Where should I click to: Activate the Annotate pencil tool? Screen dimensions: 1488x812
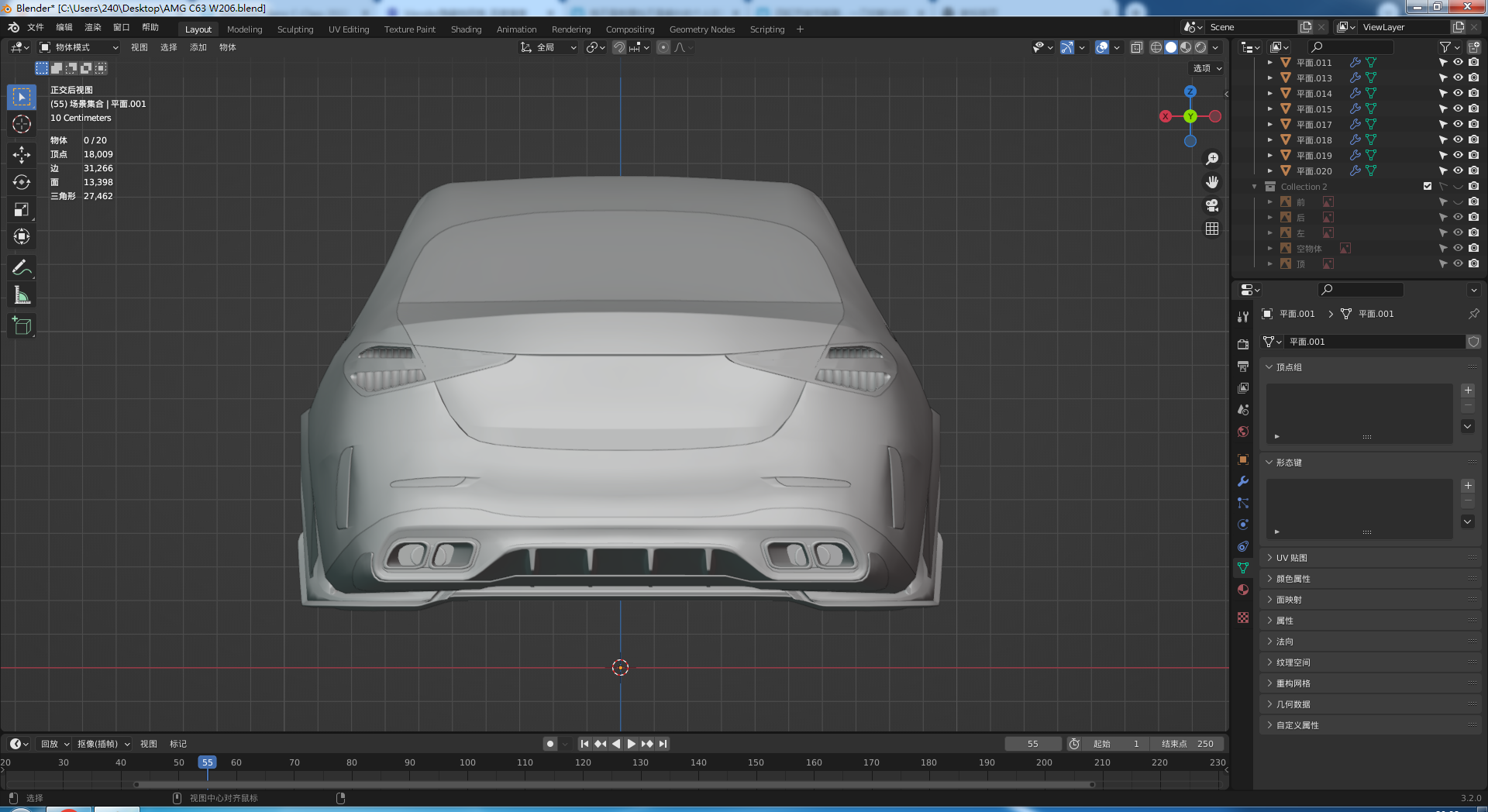tap(22, 268)
